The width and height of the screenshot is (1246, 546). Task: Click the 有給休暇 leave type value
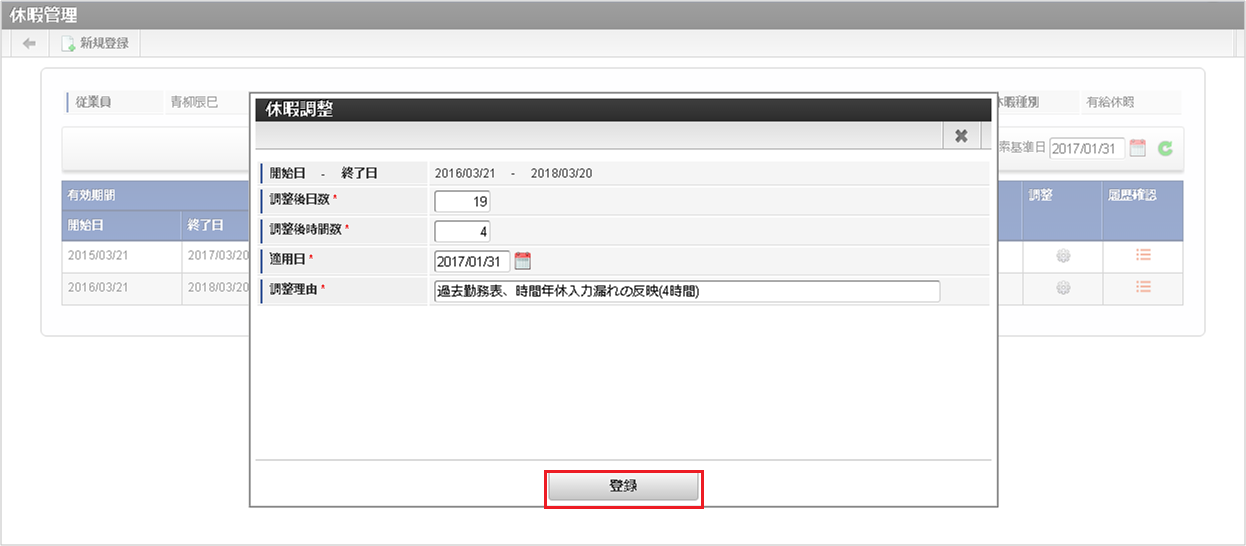click(x=1110, y=102)
